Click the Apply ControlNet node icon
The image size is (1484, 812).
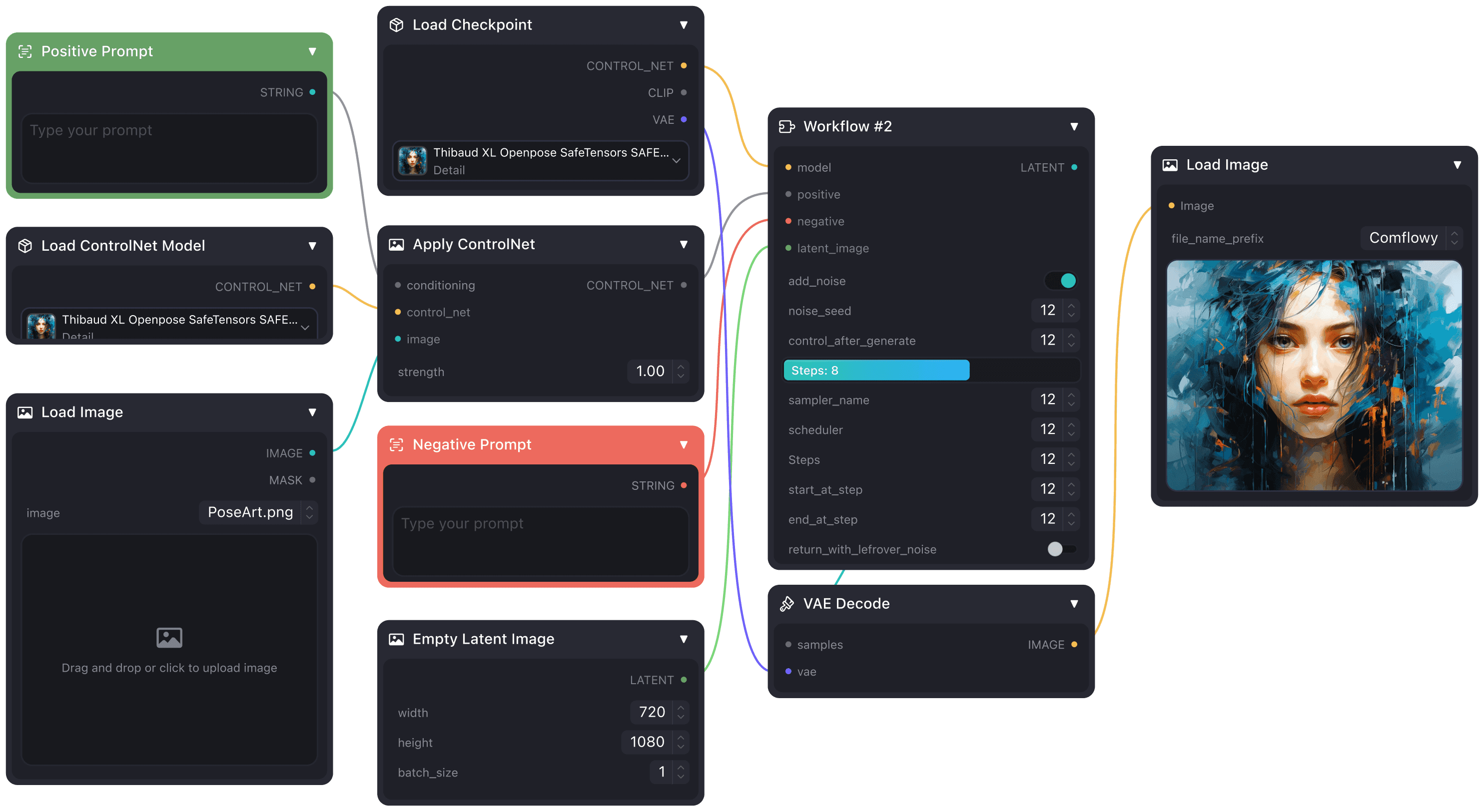pos(397,244)
